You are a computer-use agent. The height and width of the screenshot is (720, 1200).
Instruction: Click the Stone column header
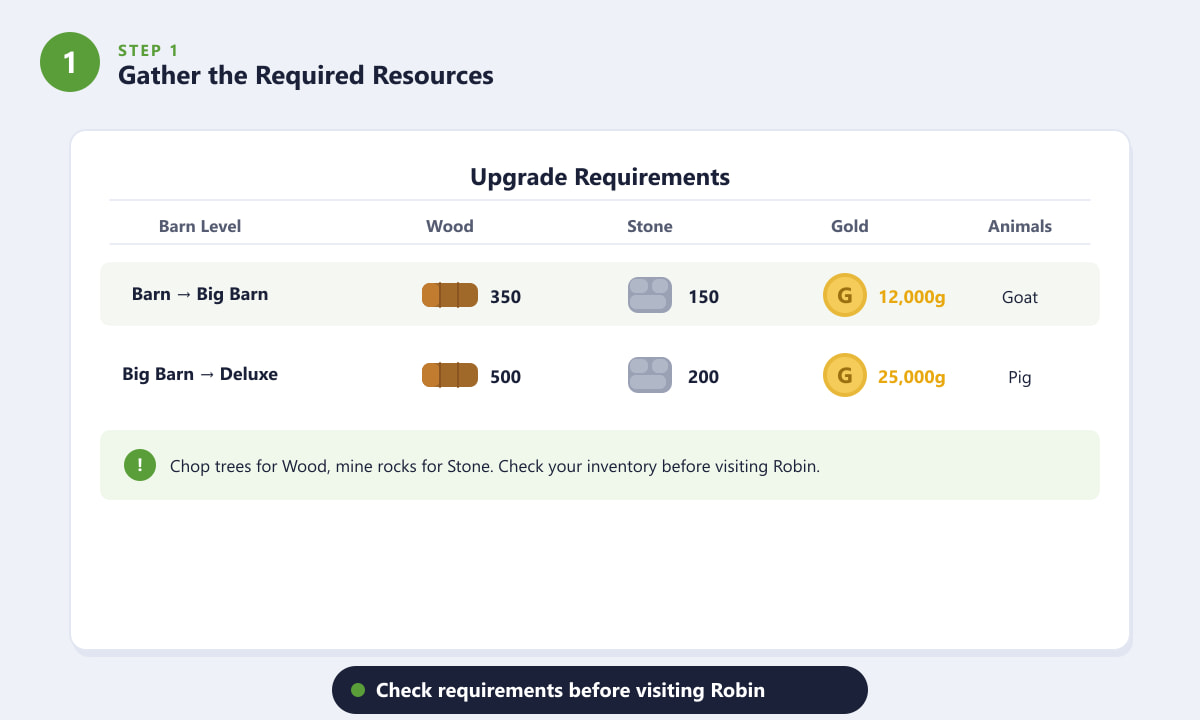point(650,226)
